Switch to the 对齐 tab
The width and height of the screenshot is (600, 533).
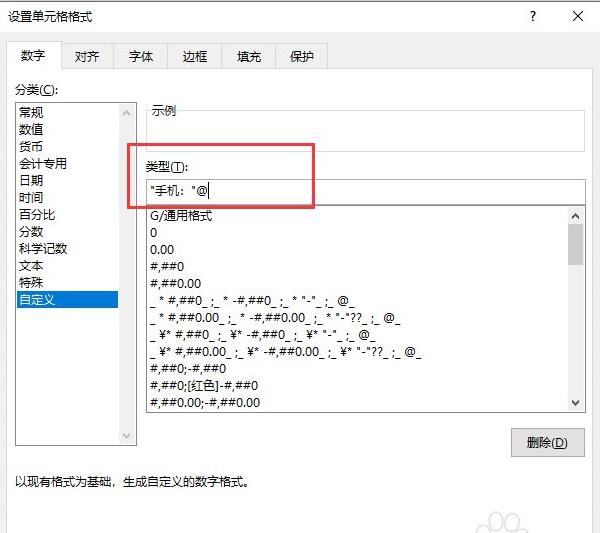[x=87, y=57]
